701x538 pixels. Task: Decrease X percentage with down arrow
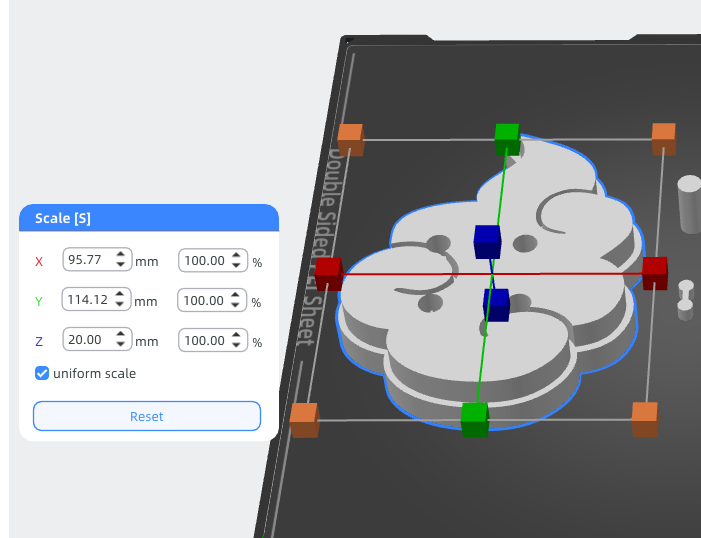coord(236,265)
